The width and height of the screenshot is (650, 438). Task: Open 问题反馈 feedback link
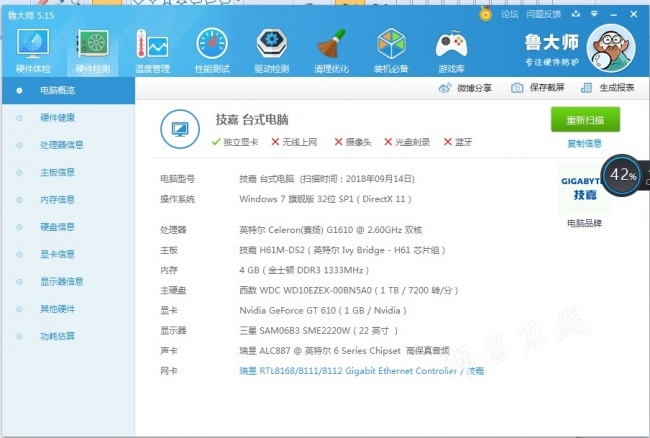543,15
